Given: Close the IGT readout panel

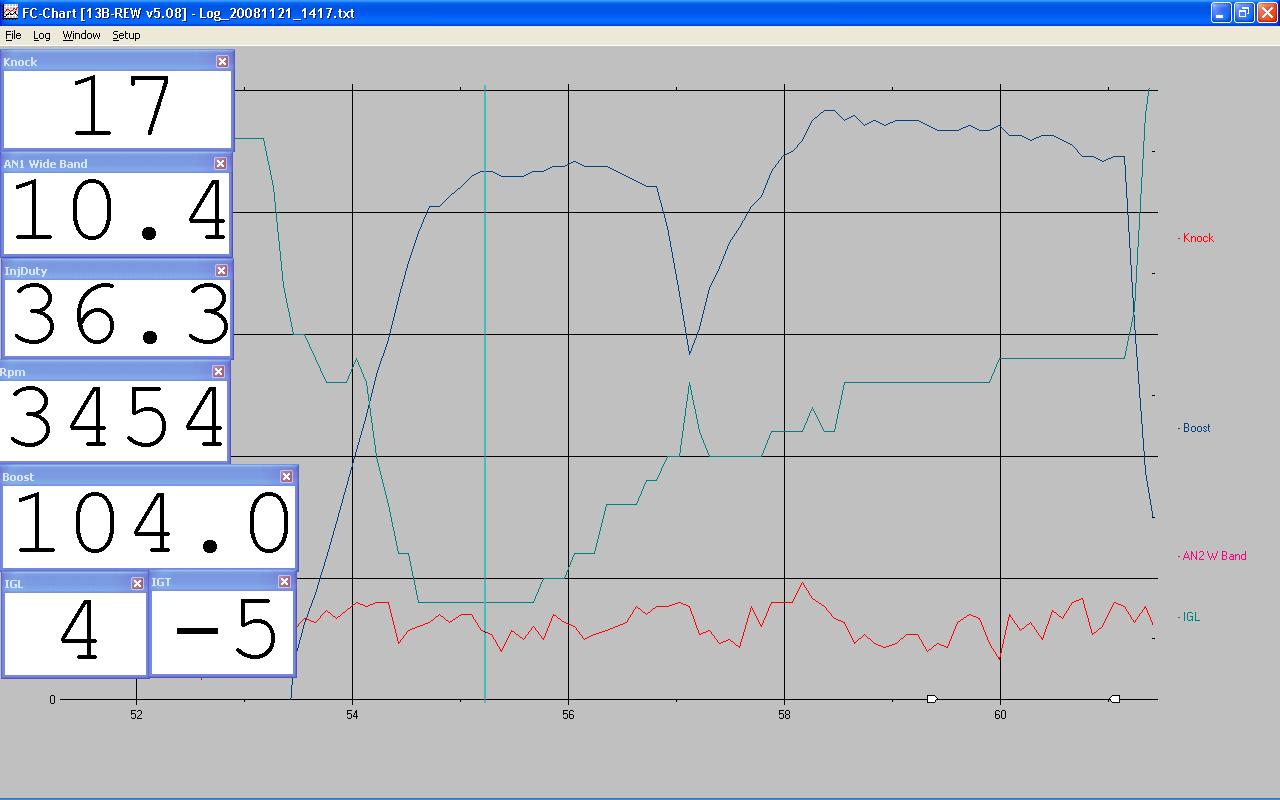Looking at the screenshot, I should pyautogui.click(x=285, y=581).
